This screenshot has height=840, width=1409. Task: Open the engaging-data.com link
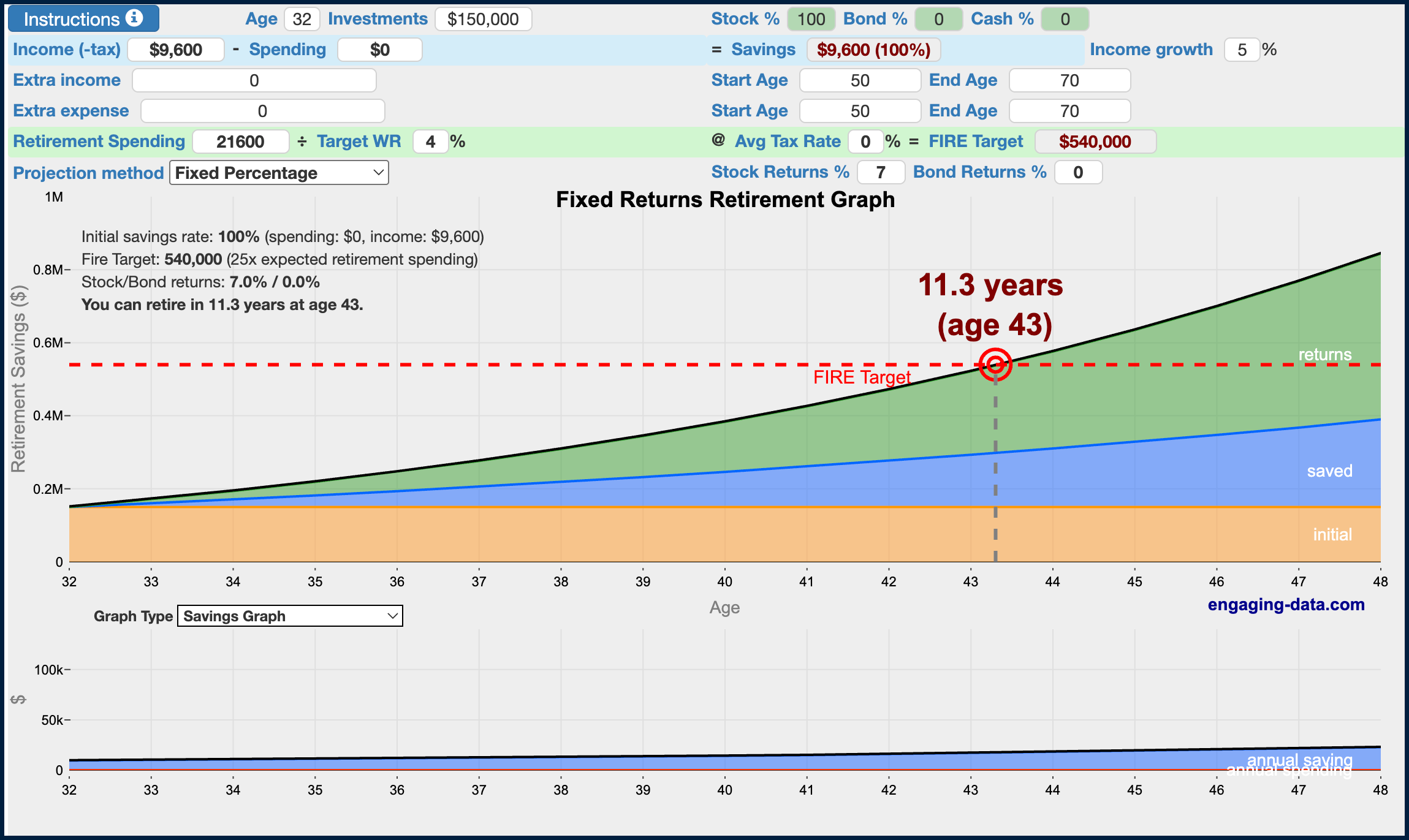click(1286, 605)
